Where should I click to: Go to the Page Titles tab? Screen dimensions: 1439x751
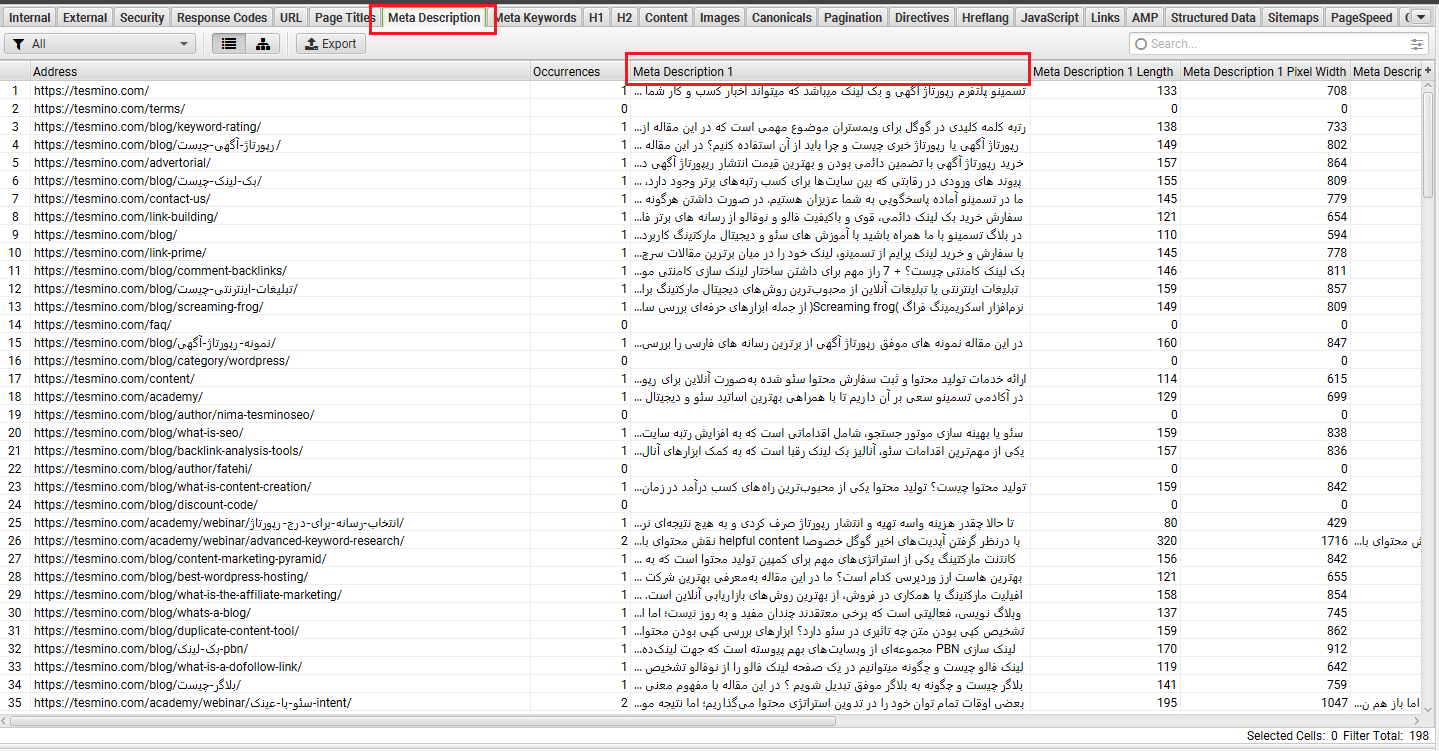coord(345,17)
